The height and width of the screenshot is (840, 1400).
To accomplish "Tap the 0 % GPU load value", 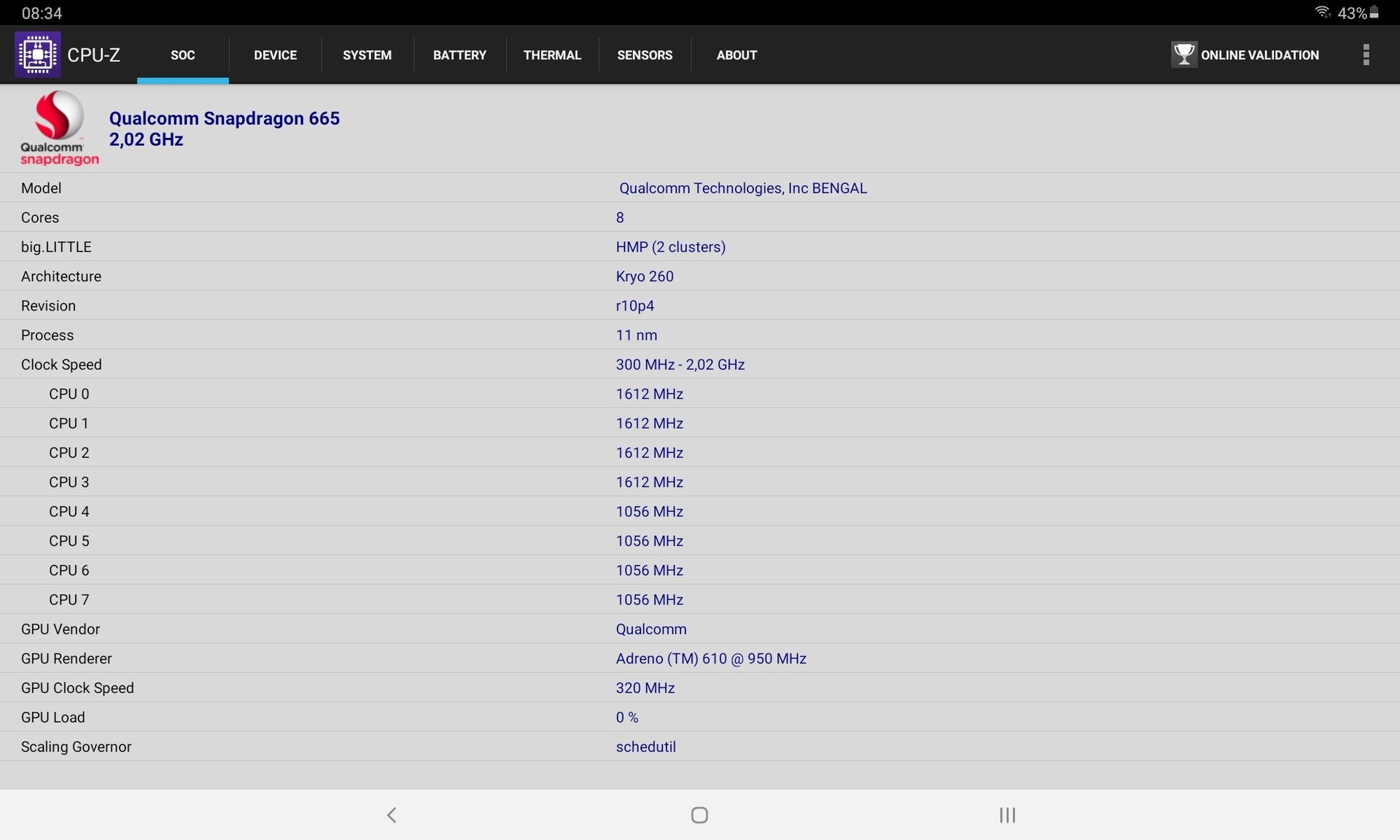I will 627,717.
